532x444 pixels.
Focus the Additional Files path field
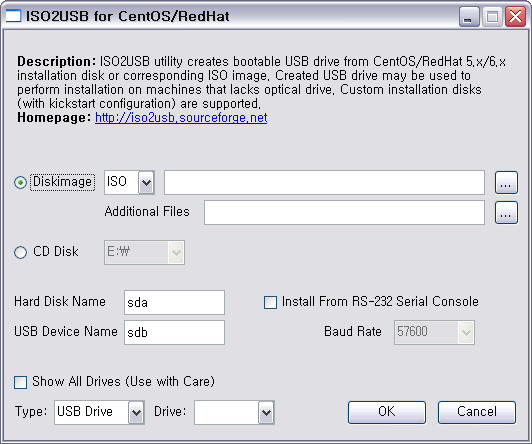[x=344, y=212]
